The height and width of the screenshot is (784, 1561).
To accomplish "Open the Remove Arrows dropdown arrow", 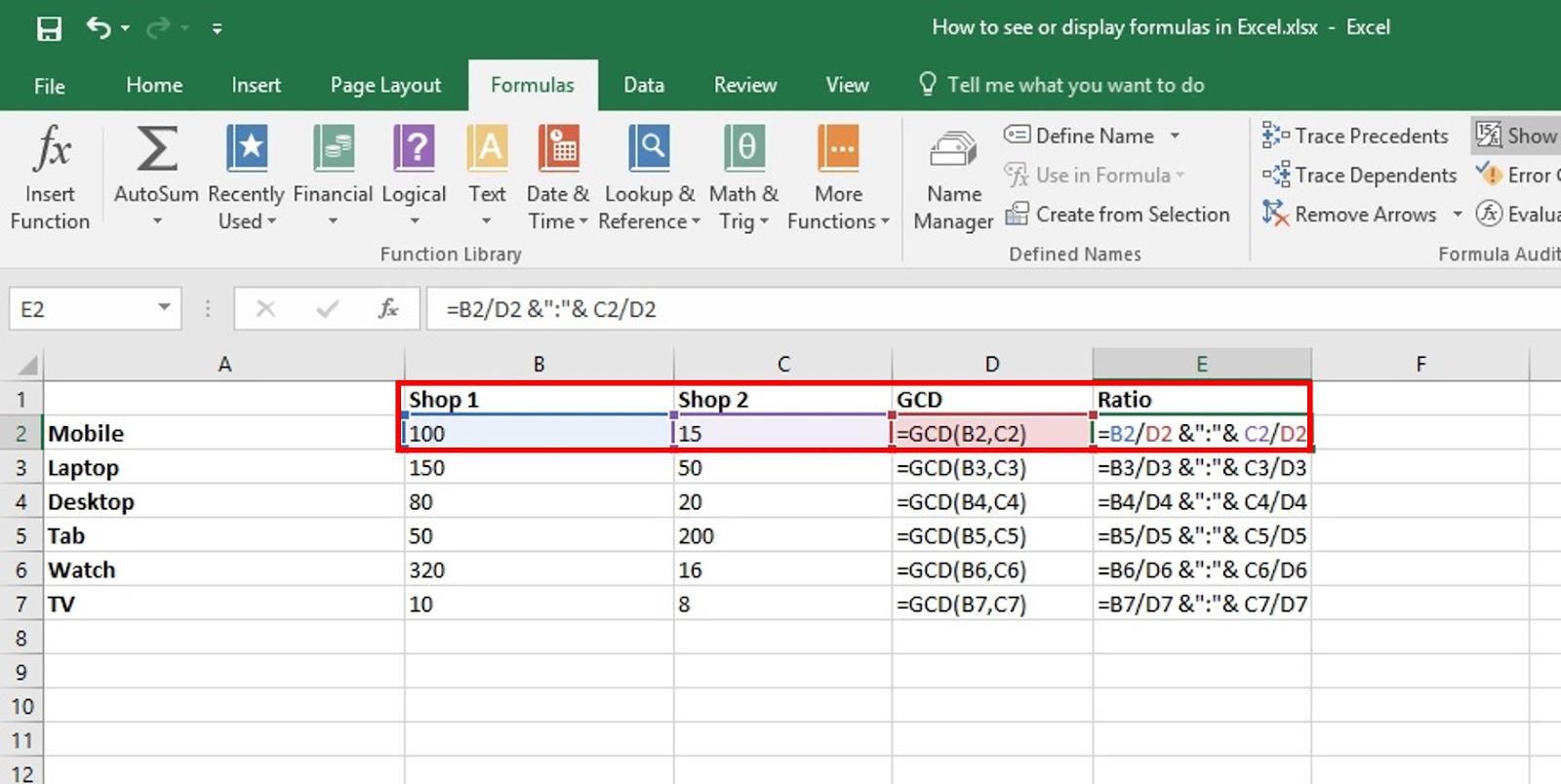I will coord(1457,215).
